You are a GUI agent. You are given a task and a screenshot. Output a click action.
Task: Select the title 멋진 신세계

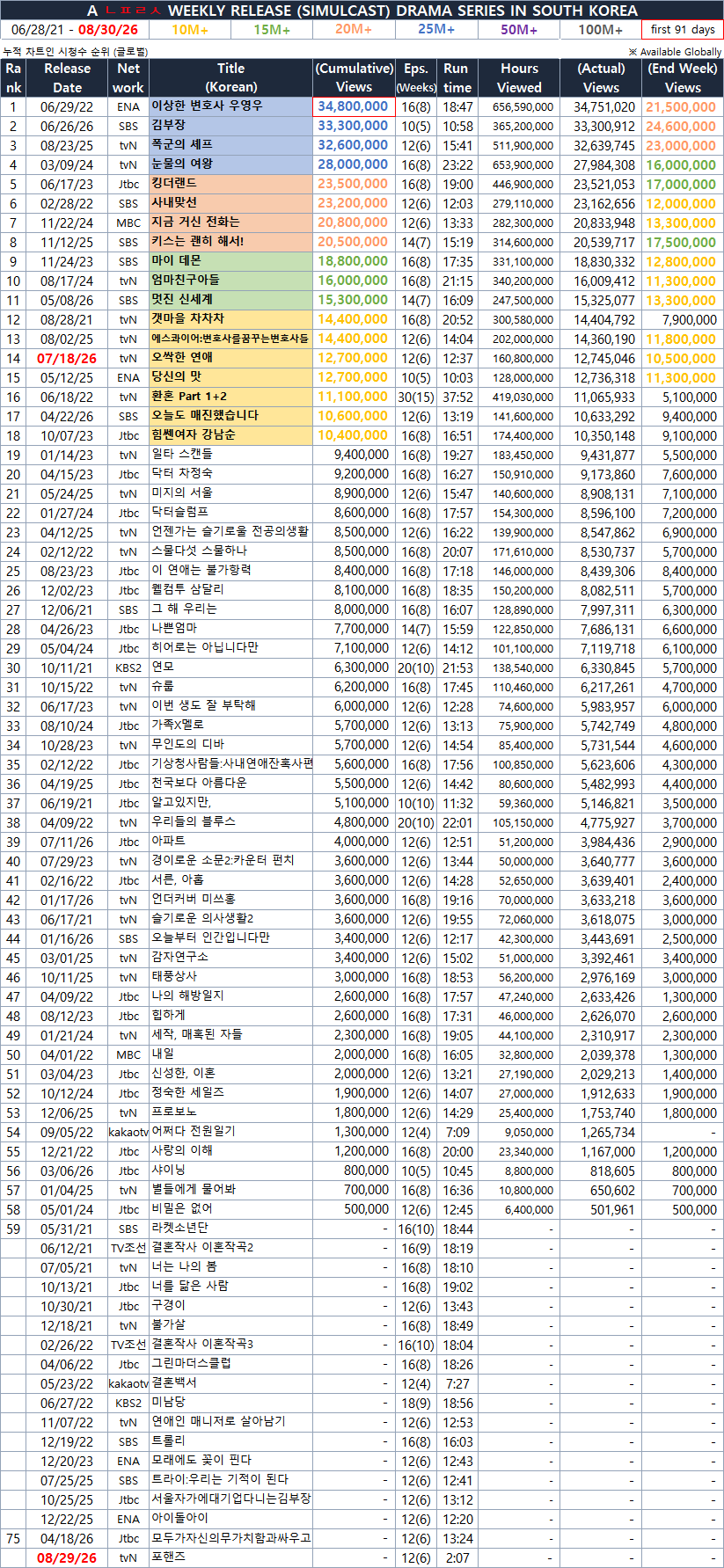pos(182,299)
